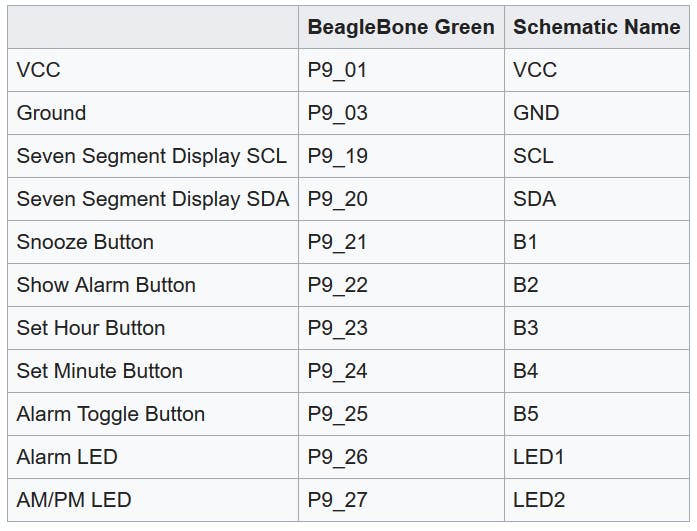Image resolution: width=697 pixels, height=531 pixels.
Task: Click the B1 schematic name cell
Action: [x=597, y=242]
